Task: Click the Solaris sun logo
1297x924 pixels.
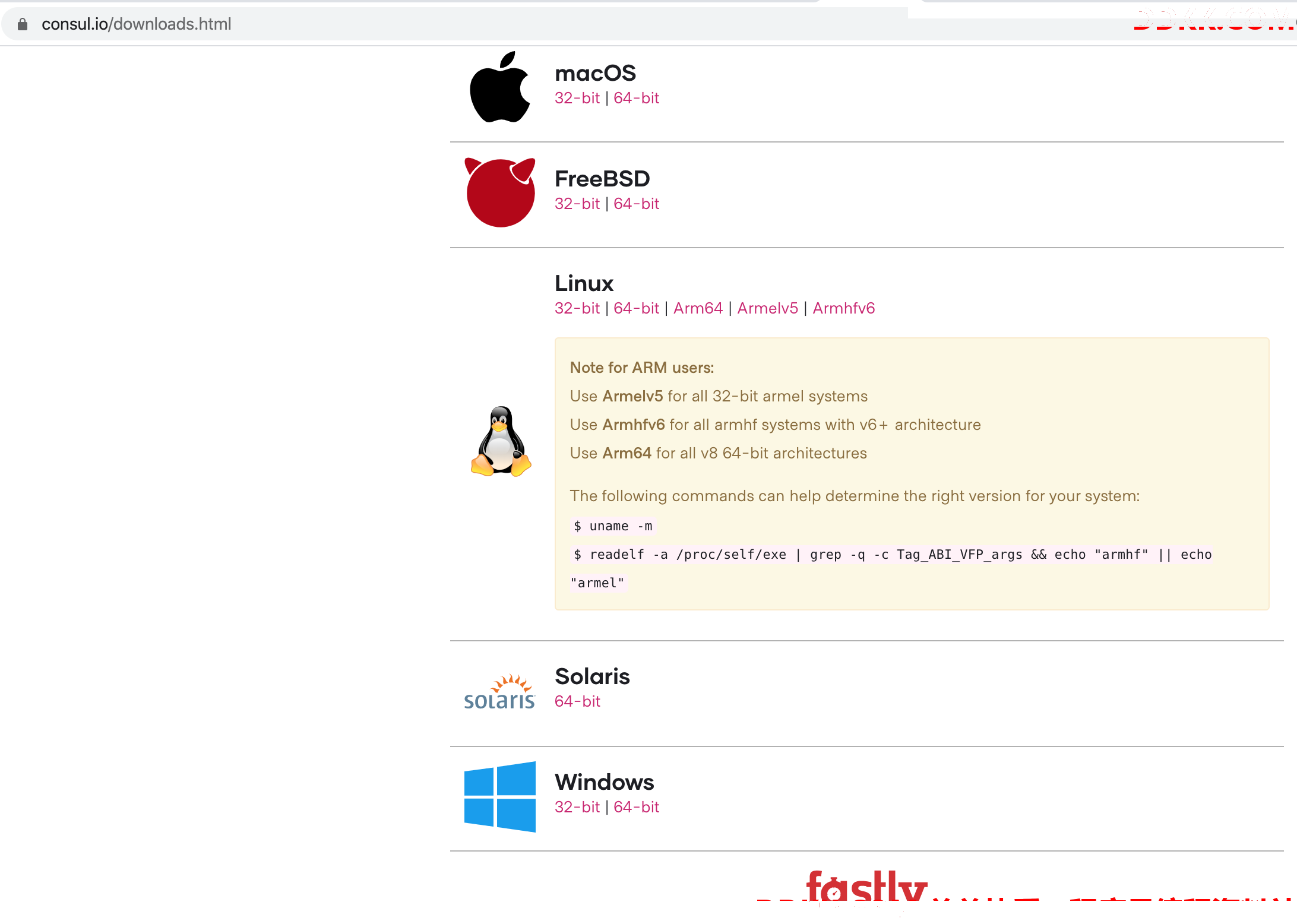Action: click(x=499, y=692)
